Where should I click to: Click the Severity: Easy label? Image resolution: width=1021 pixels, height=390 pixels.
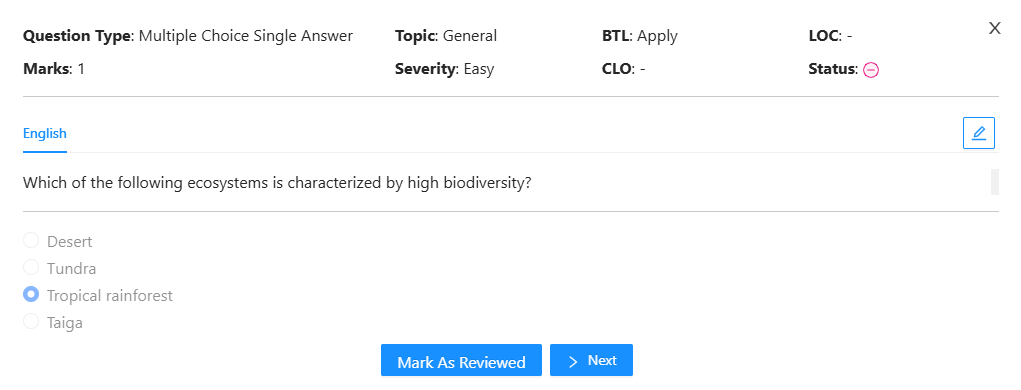click(x=445, y=68)
